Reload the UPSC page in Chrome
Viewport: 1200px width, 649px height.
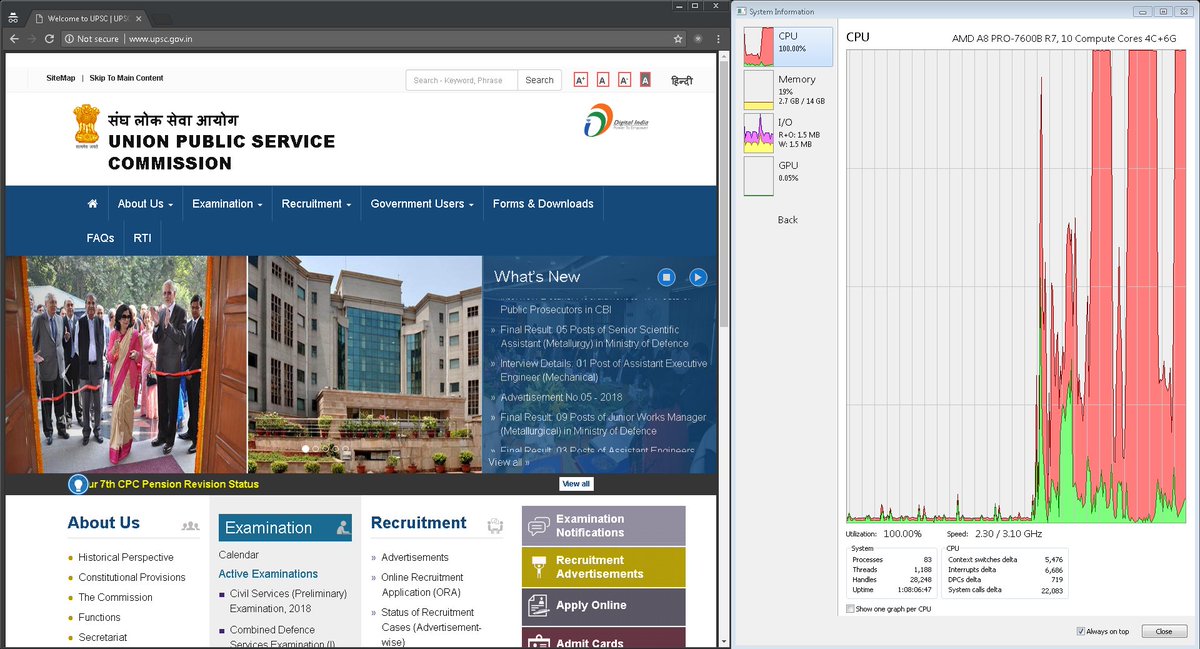tap(49, 38)
